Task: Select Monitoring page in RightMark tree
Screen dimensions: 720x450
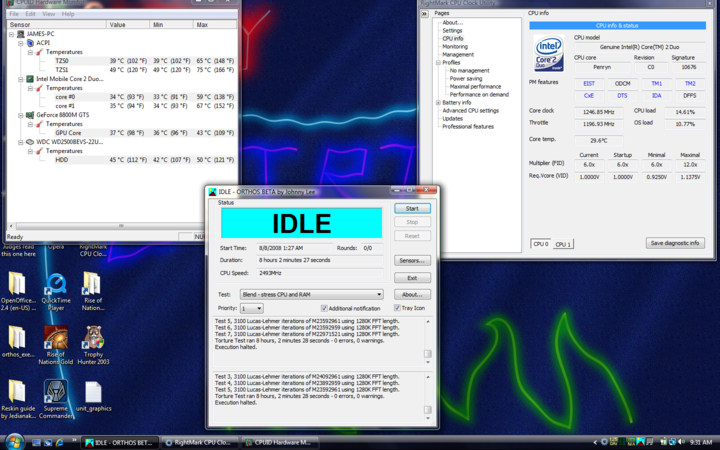Action: tap(455, 46)
